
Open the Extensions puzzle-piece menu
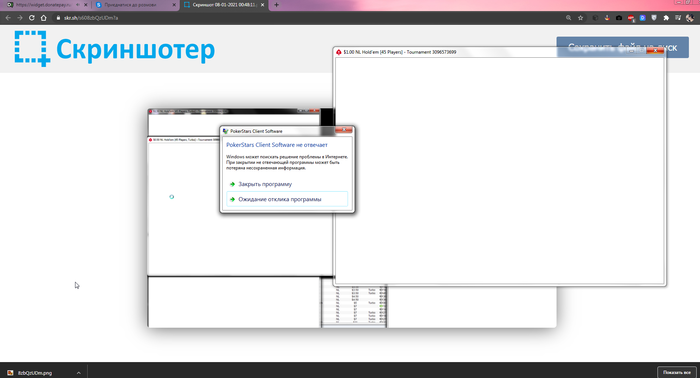666,18
